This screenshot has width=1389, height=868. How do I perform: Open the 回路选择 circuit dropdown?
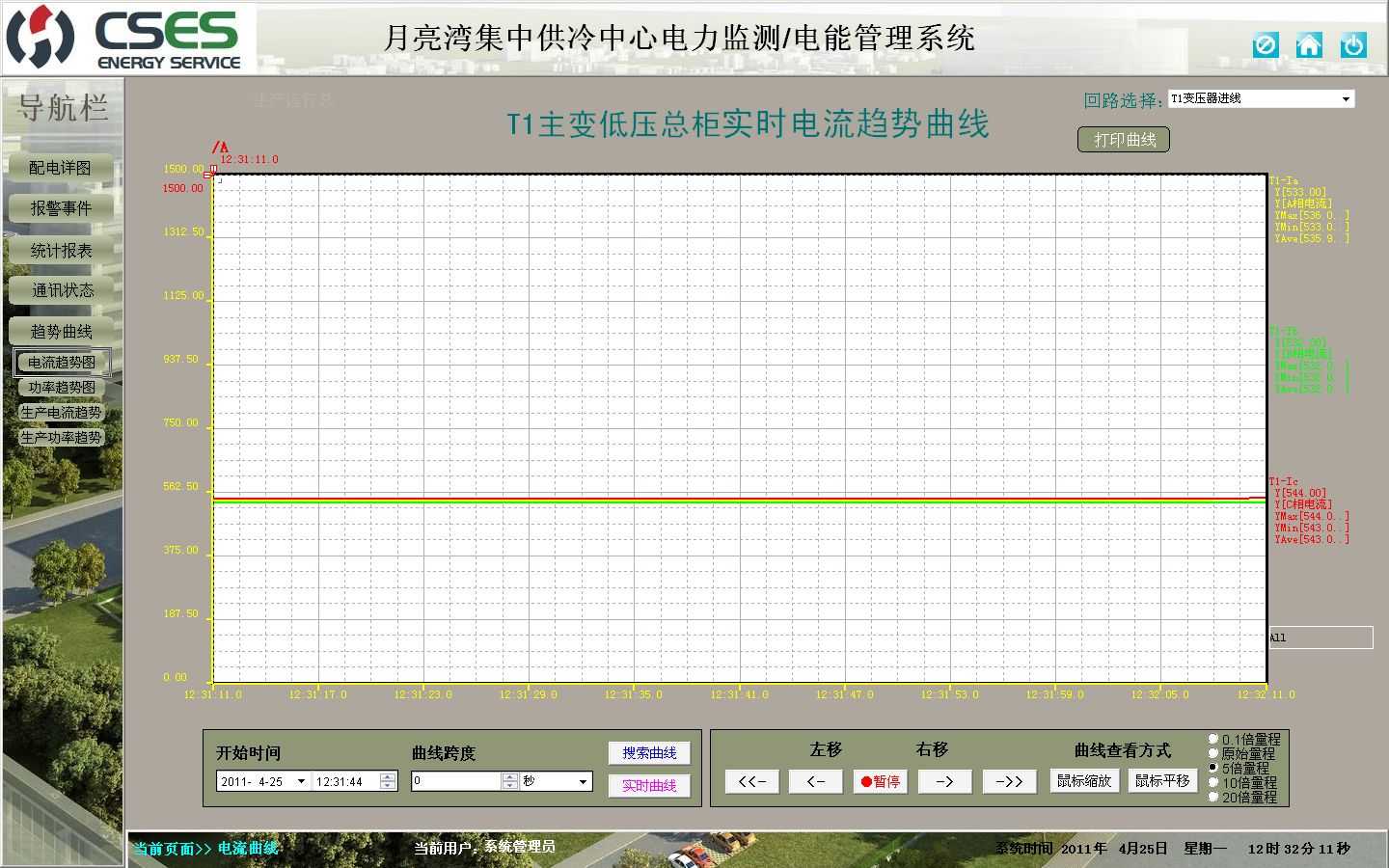pos(1346,99)
